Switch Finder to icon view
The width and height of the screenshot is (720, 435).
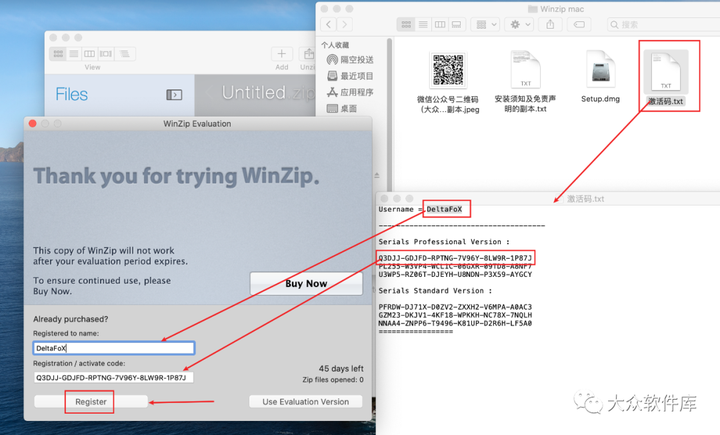click(x=406, y=24)
